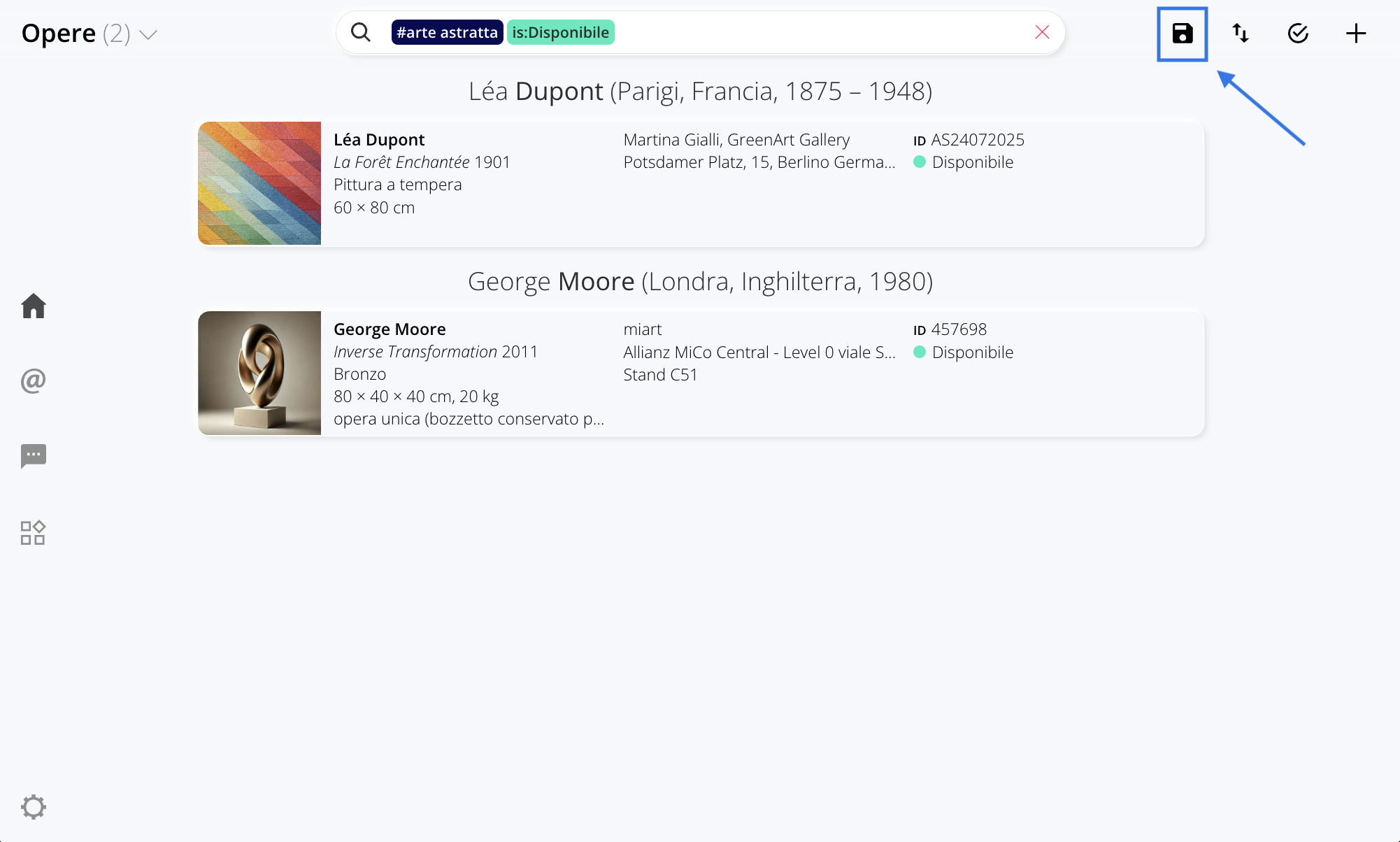Select the #arte astratta filter tag
The image size is (1400, 842).
click(x=447, y=32)
